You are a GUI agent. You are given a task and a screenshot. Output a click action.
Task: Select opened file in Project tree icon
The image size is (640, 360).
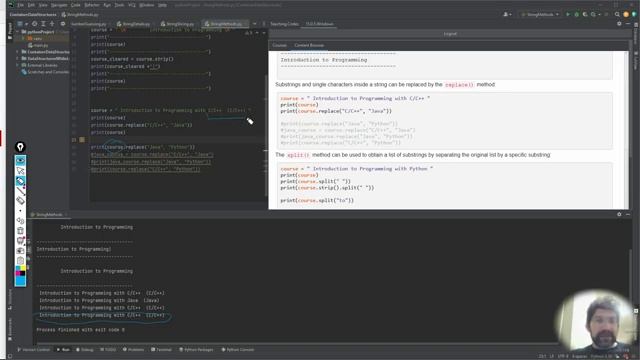(35, 24)
